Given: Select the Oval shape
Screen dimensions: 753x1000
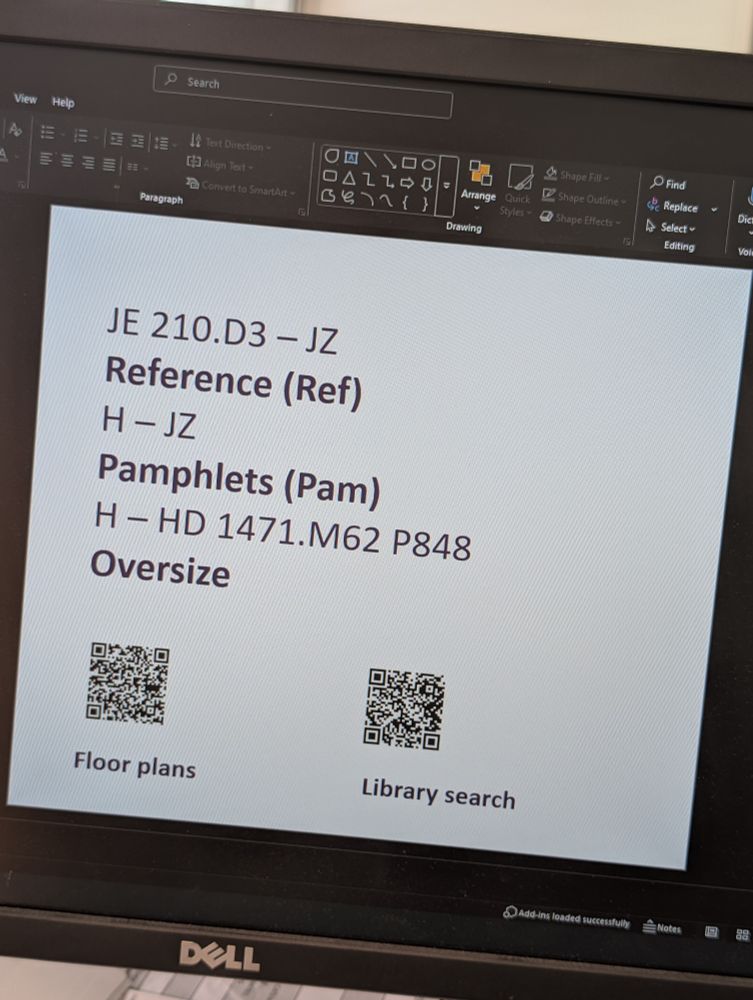Looking at the screenshot, I should point(428,165).
